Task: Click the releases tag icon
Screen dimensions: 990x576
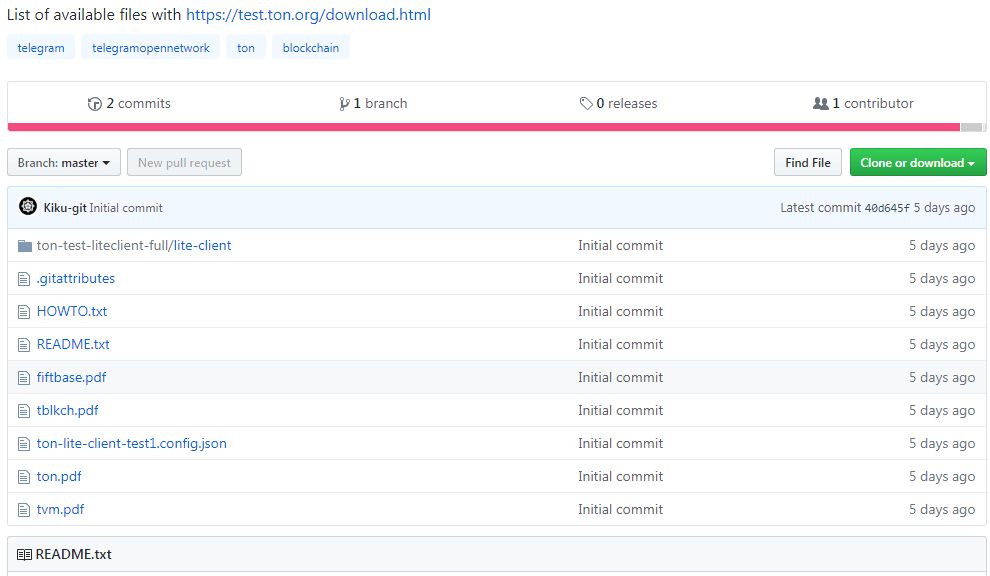Action: tap(586, 104)
